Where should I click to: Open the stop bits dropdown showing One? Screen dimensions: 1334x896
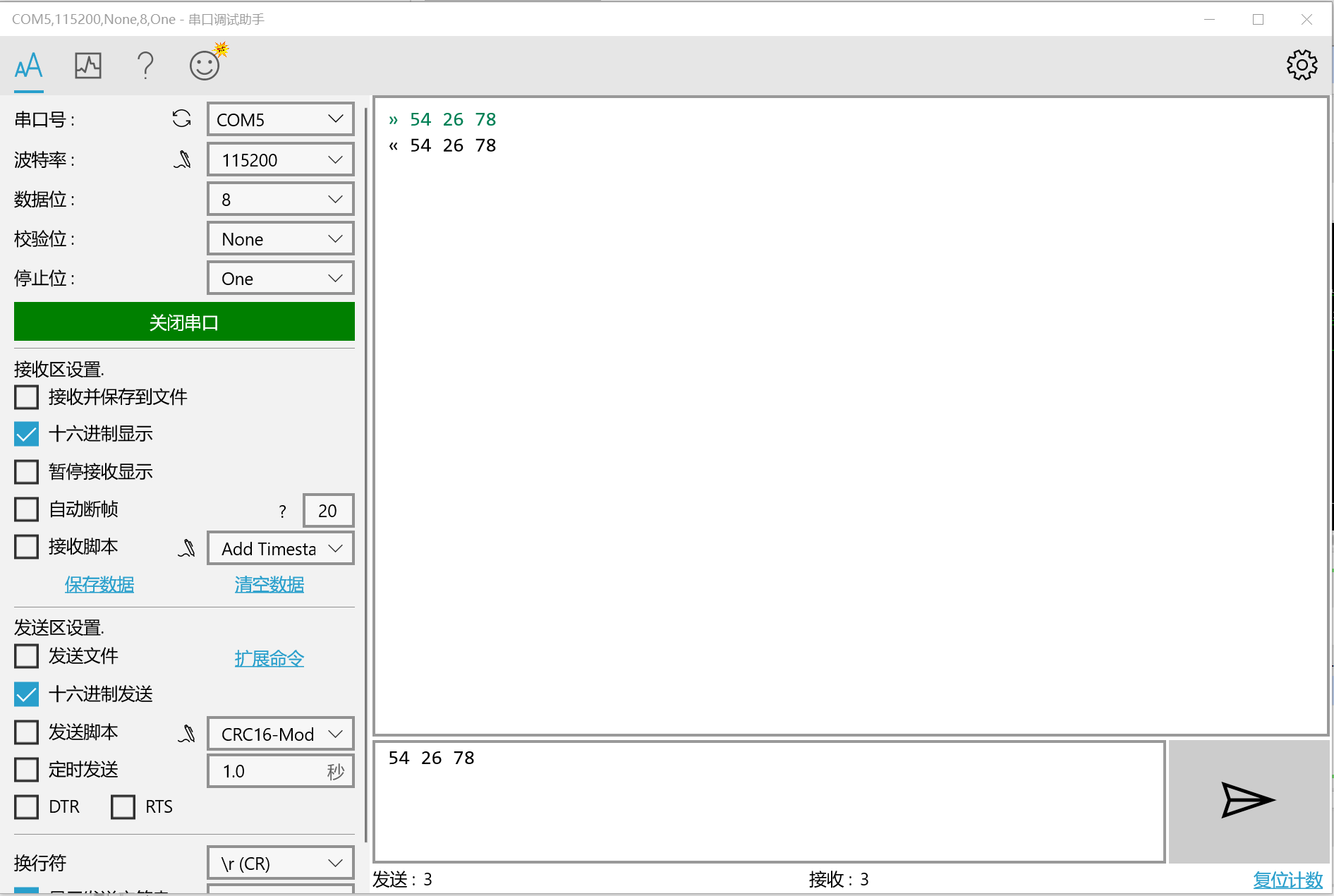[281, 279]
